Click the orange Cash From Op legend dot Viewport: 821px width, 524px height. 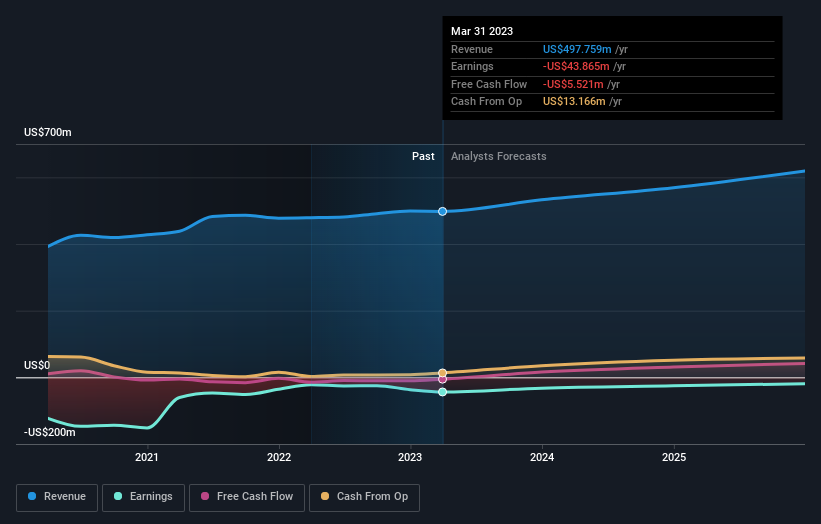coord(325,496)
